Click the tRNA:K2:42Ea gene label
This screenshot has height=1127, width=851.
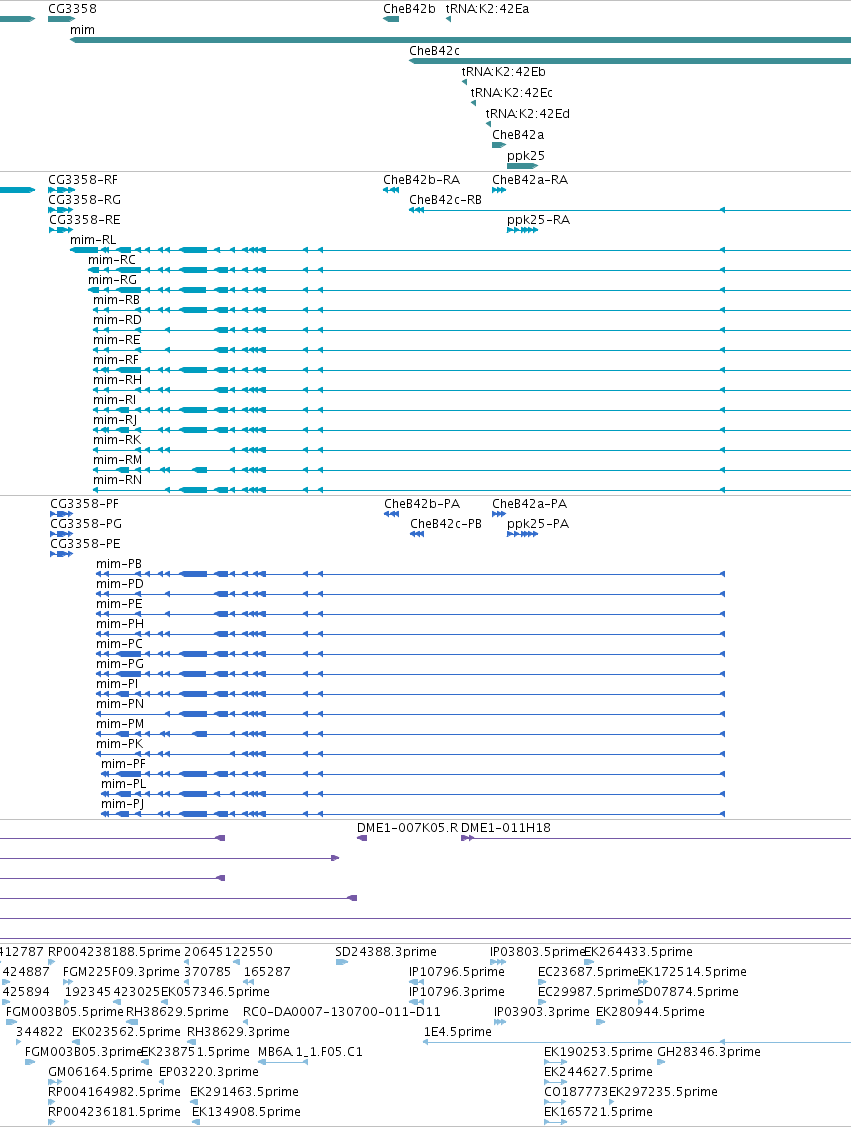click(x=487, y=9)
